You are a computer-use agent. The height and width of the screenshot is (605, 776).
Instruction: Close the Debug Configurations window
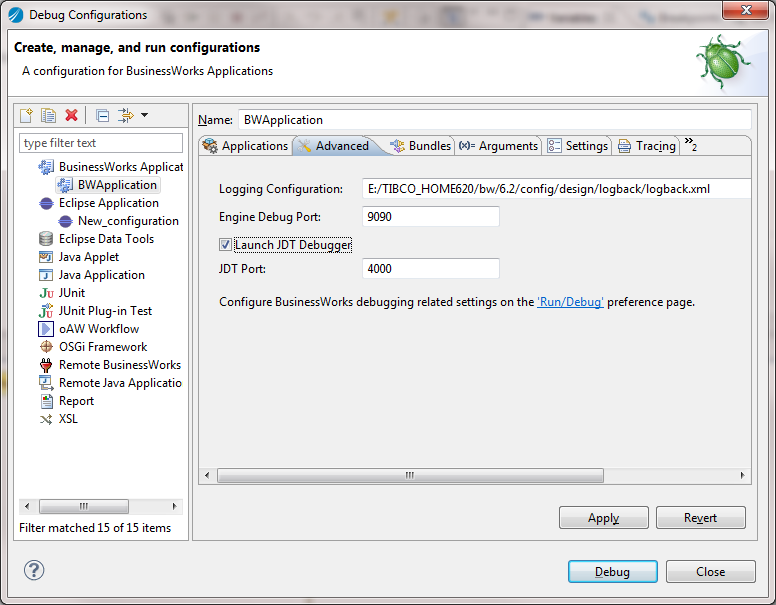[x=745, y=10]
